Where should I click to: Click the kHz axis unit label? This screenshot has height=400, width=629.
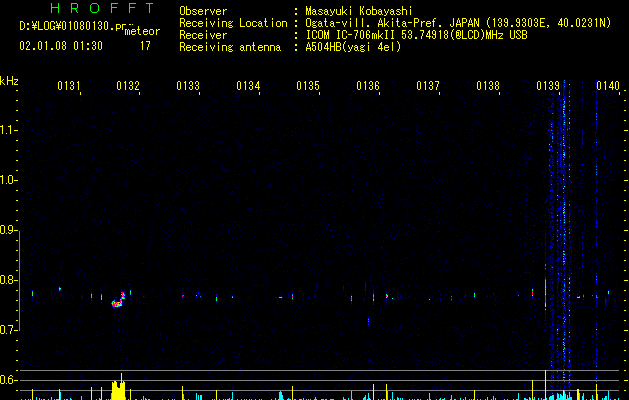tap(9, 81)
